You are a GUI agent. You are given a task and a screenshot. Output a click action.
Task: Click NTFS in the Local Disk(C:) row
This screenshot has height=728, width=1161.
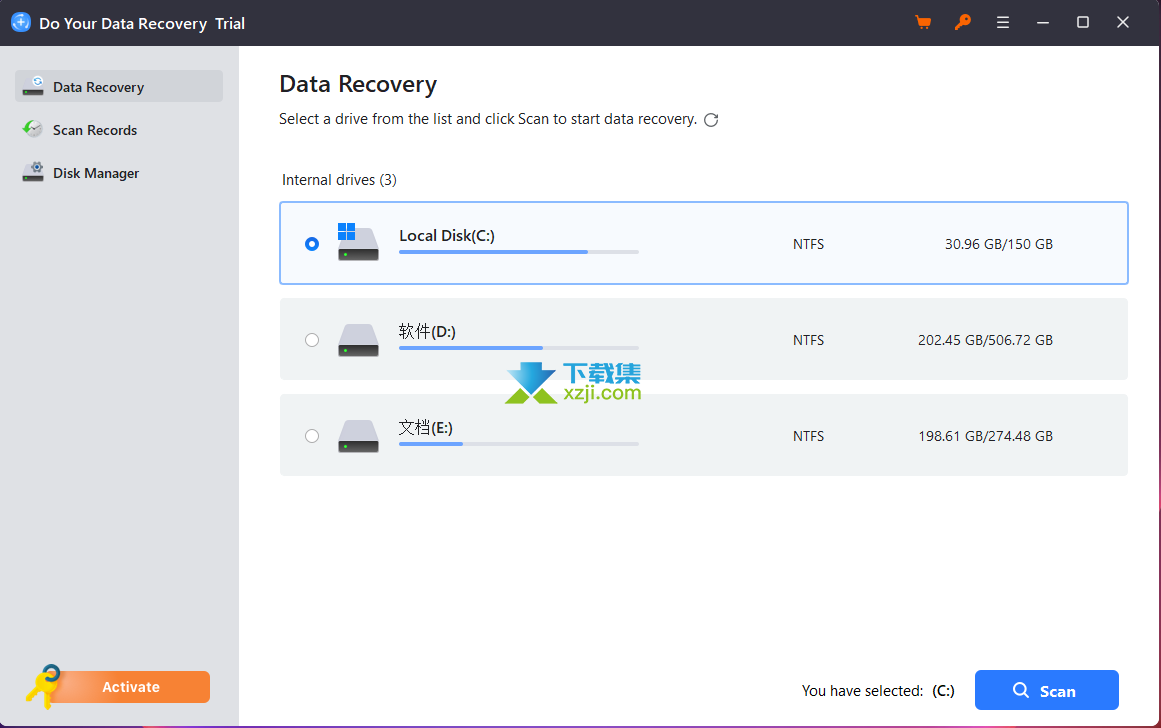click(x=808, y=244)
